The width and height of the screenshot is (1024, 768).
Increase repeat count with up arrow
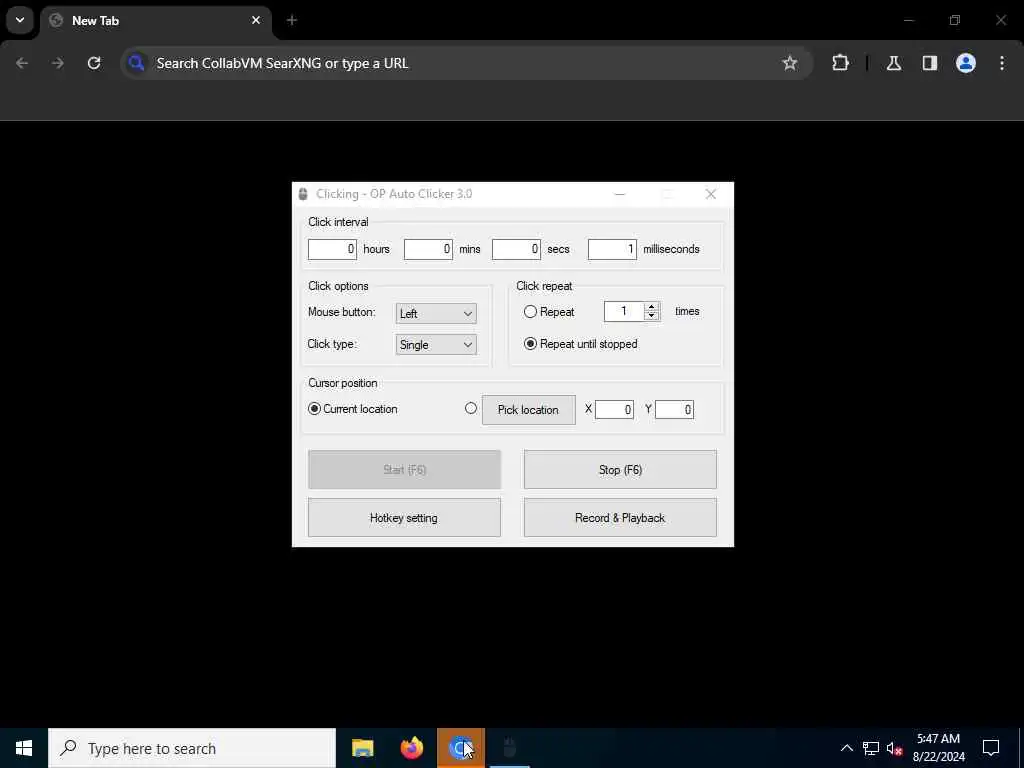(x=652, y=307)
